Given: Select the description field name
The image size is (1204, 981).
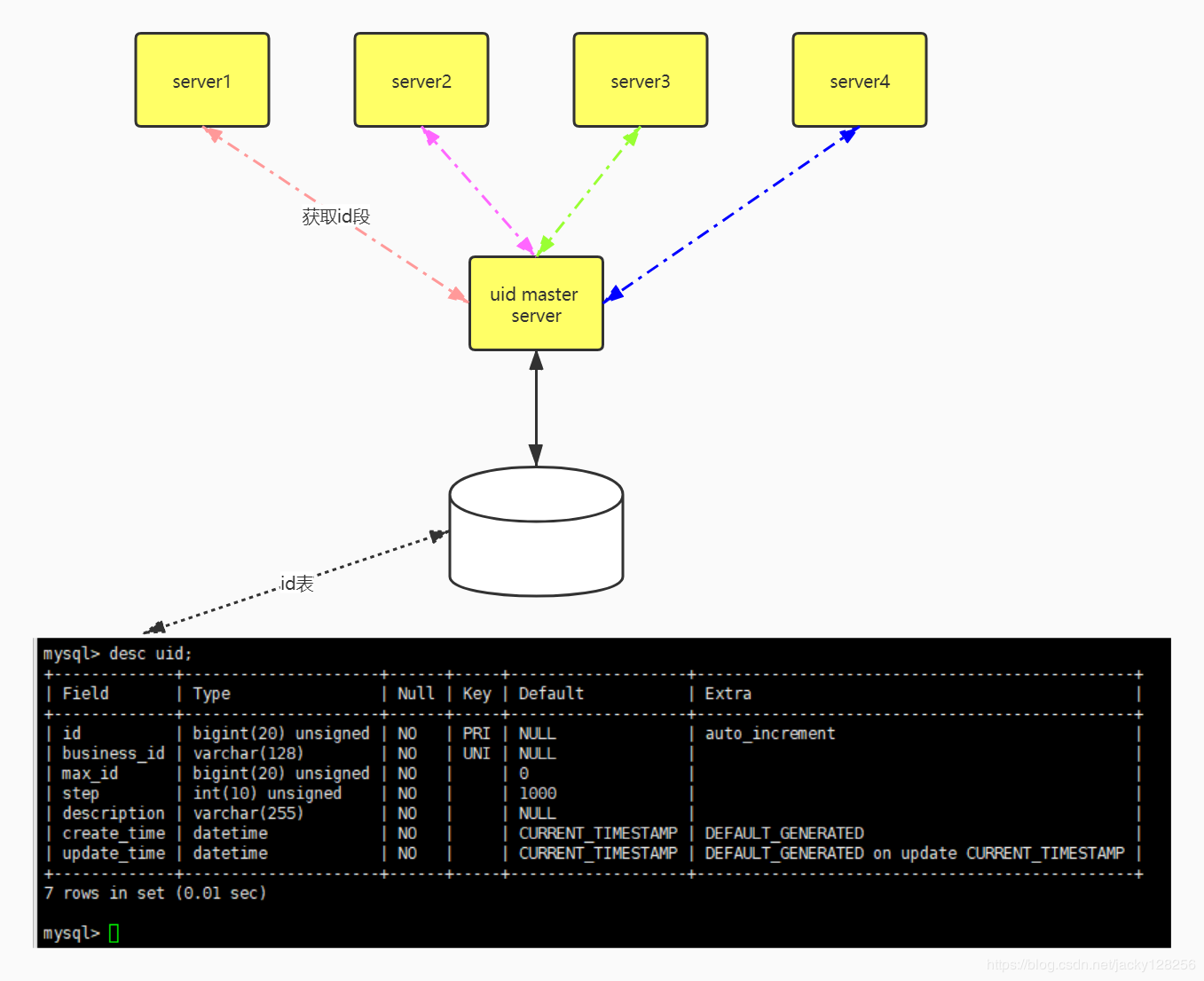Looking at the screenshot, I should (114, 813).
